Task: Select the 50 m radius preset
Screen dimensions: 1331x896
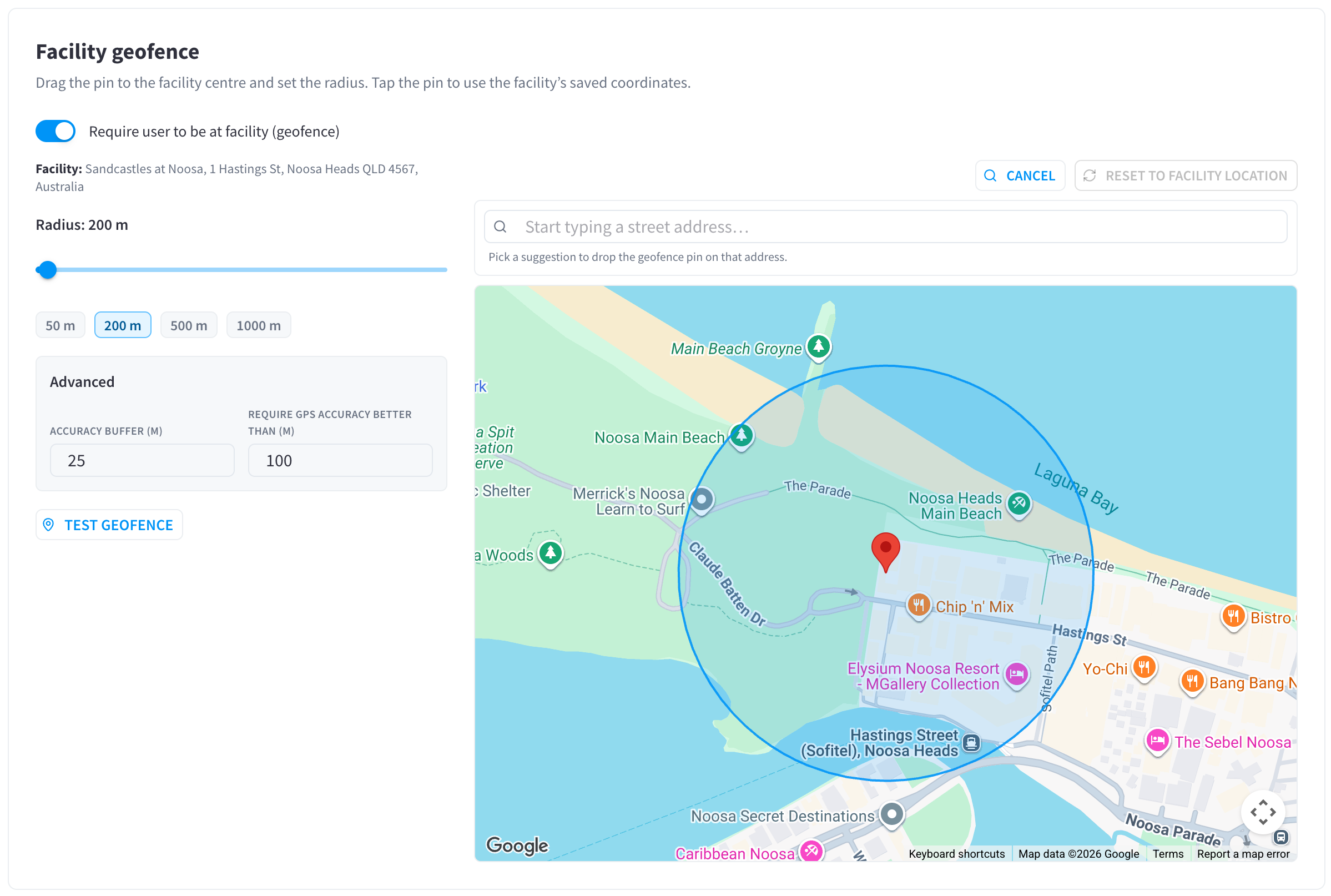Action: point(60,325)
